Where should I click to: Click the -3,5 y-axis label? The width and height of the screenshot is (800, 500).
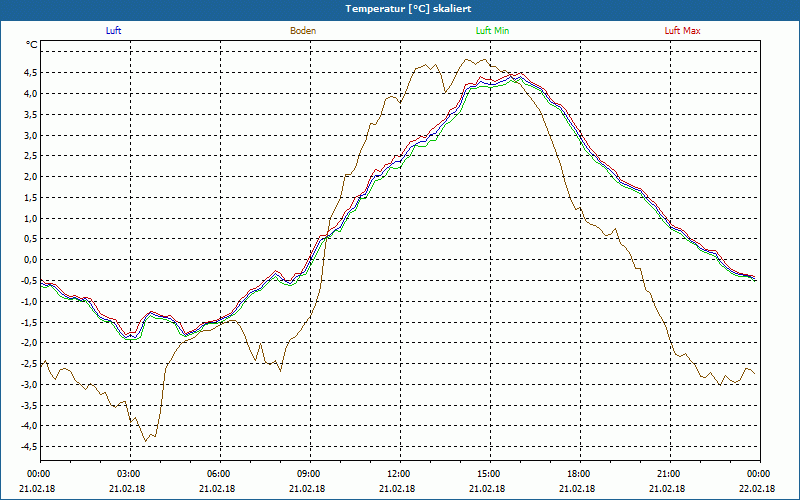(29, 405)
